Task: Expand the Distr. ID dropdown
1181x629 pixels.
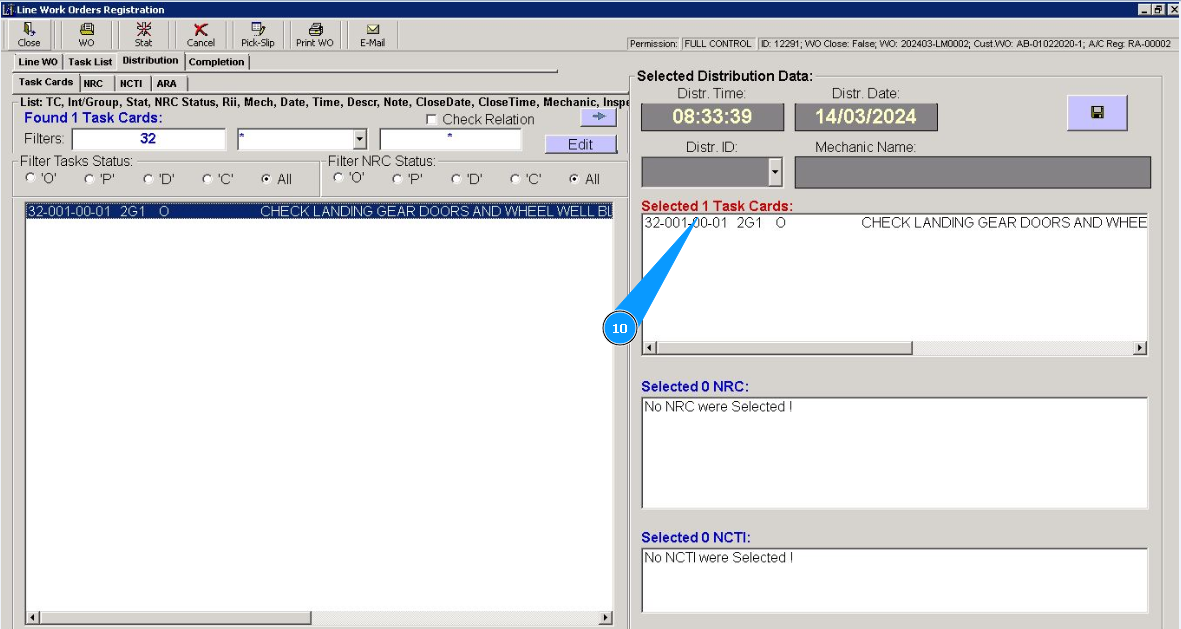Action: click(775, 173)
